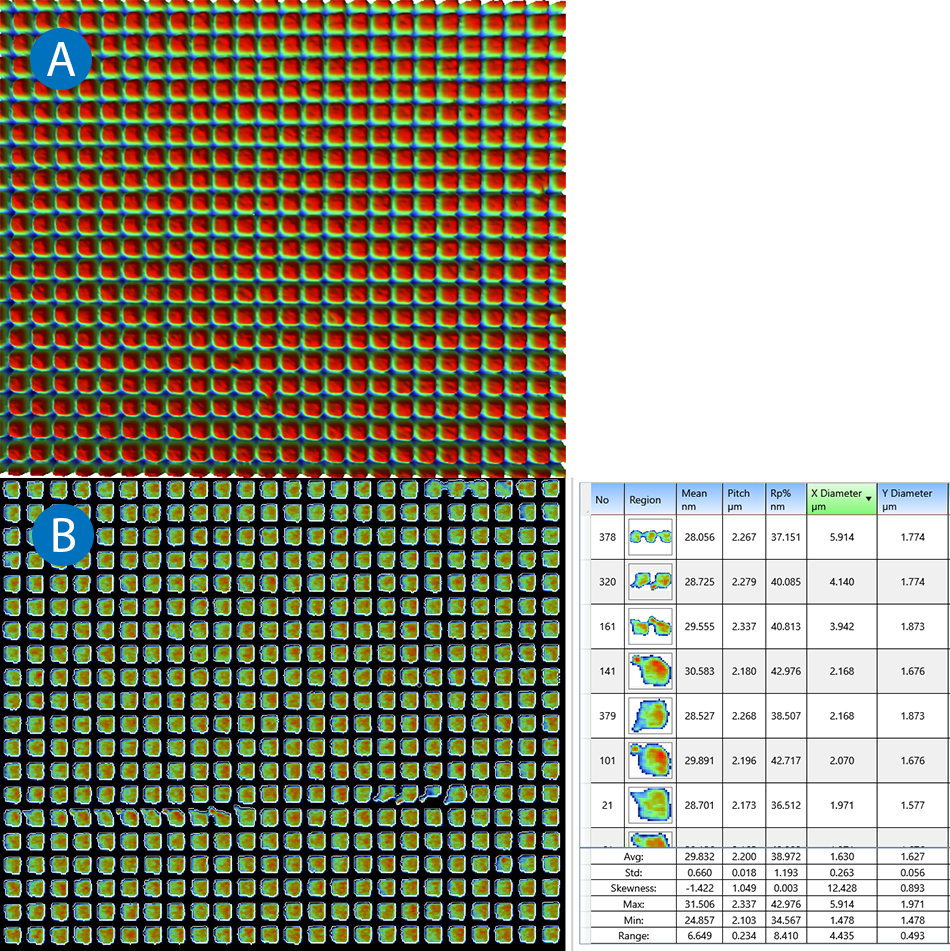
Task: Click Y Diameter value 1.577
Action: 912,805
